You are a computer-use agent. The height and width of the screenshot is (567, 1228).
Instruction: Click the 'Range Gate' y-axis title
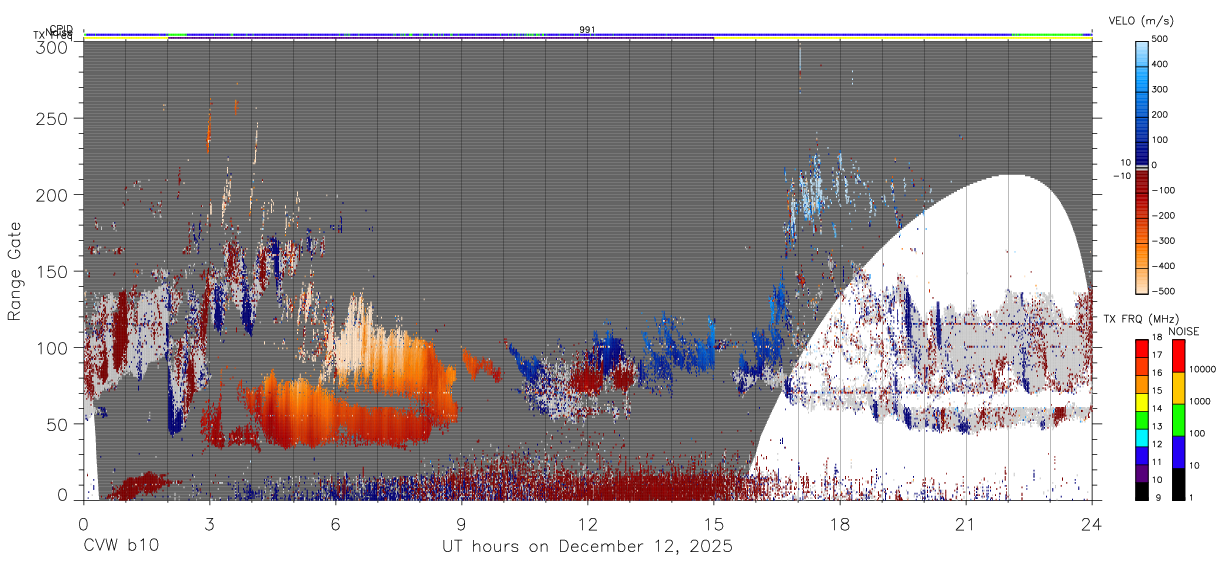15,272
